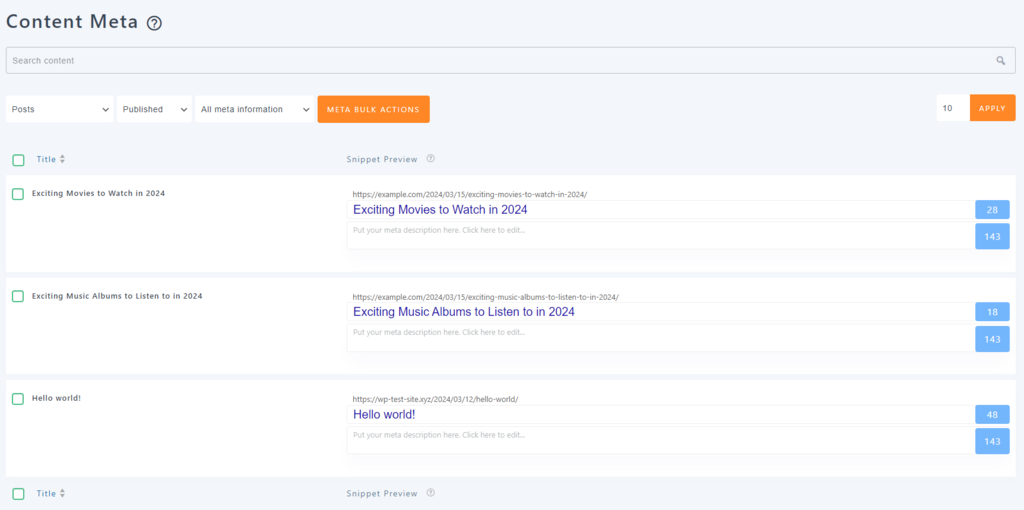The width and height of the screenshot is (1024, 510).
Task: Click the top Title sort arrows icon
Action: tap(62, 159)
